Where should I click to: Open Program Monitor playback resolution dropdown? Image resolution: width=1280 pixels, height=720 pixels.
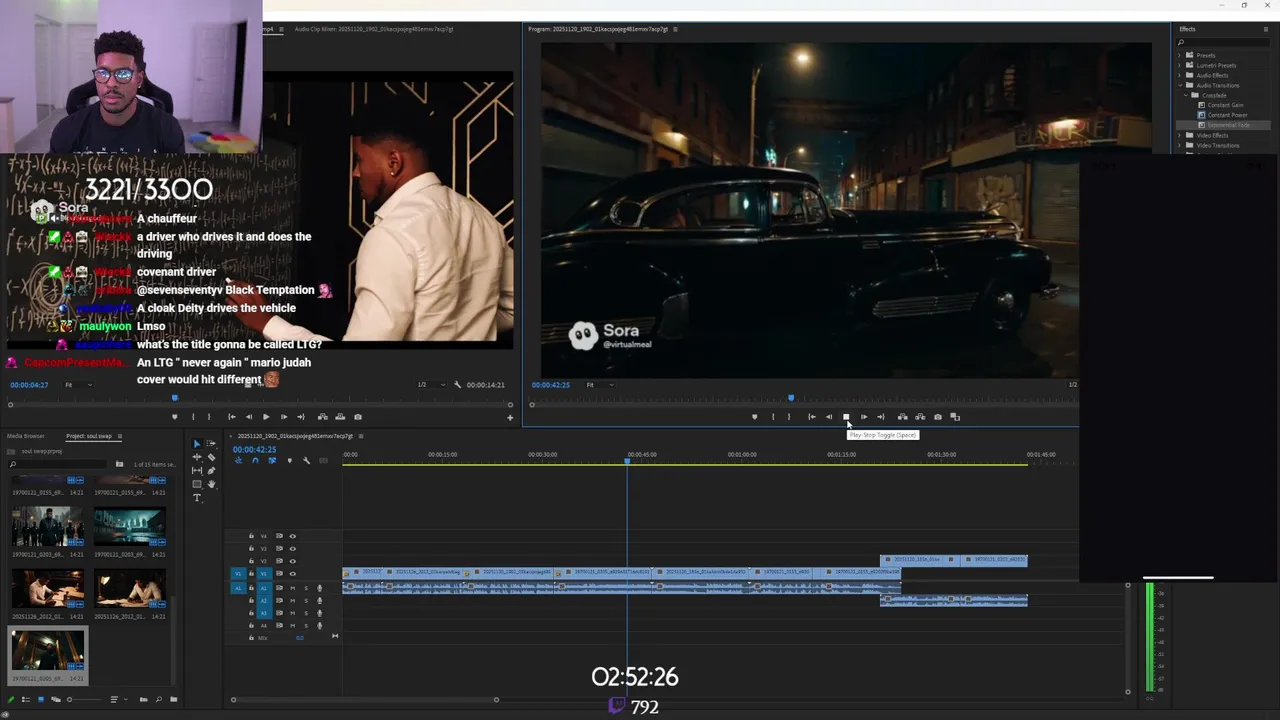[x=1072, y=385]
